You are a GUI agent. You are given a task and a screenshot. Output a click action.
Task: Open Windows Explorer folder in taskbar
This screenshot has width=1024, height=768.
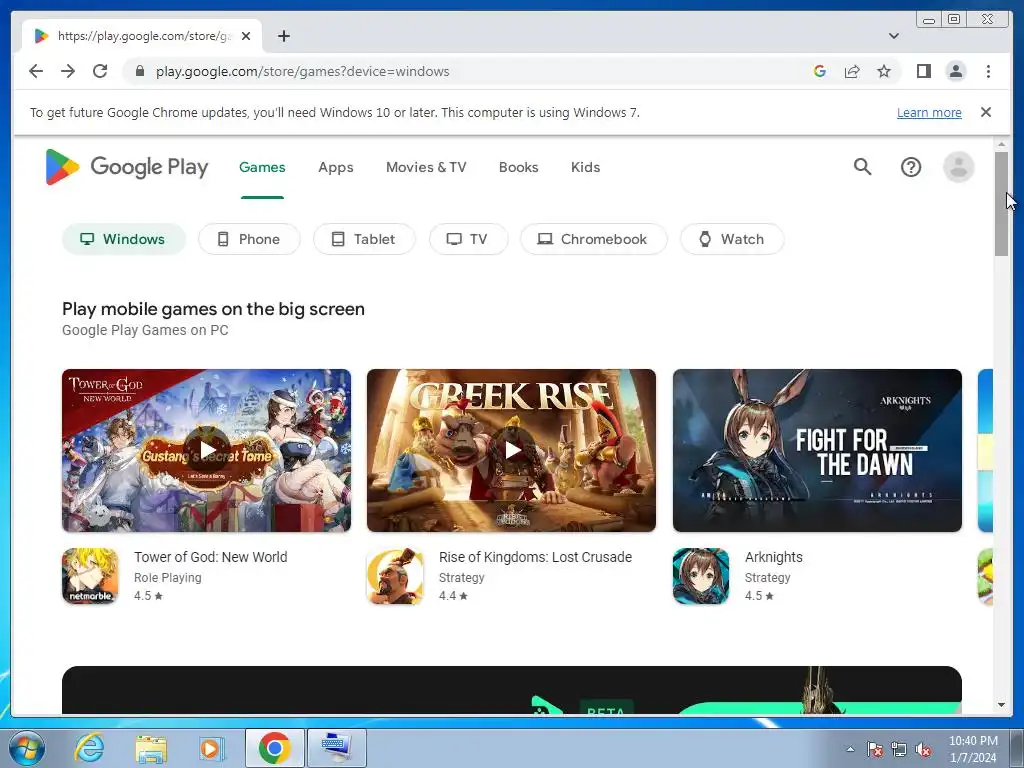[151, 748]
